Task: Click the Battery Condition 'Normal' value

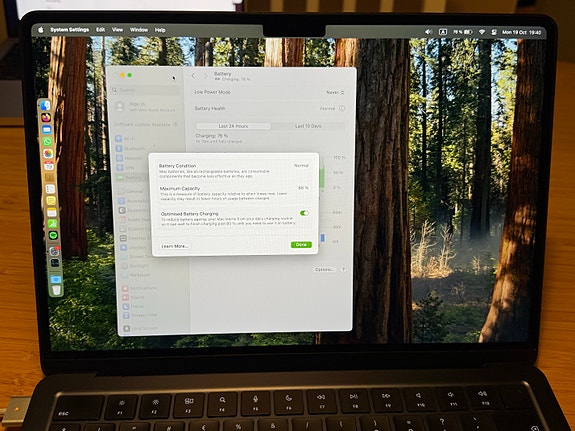Action: click(301, 166)
